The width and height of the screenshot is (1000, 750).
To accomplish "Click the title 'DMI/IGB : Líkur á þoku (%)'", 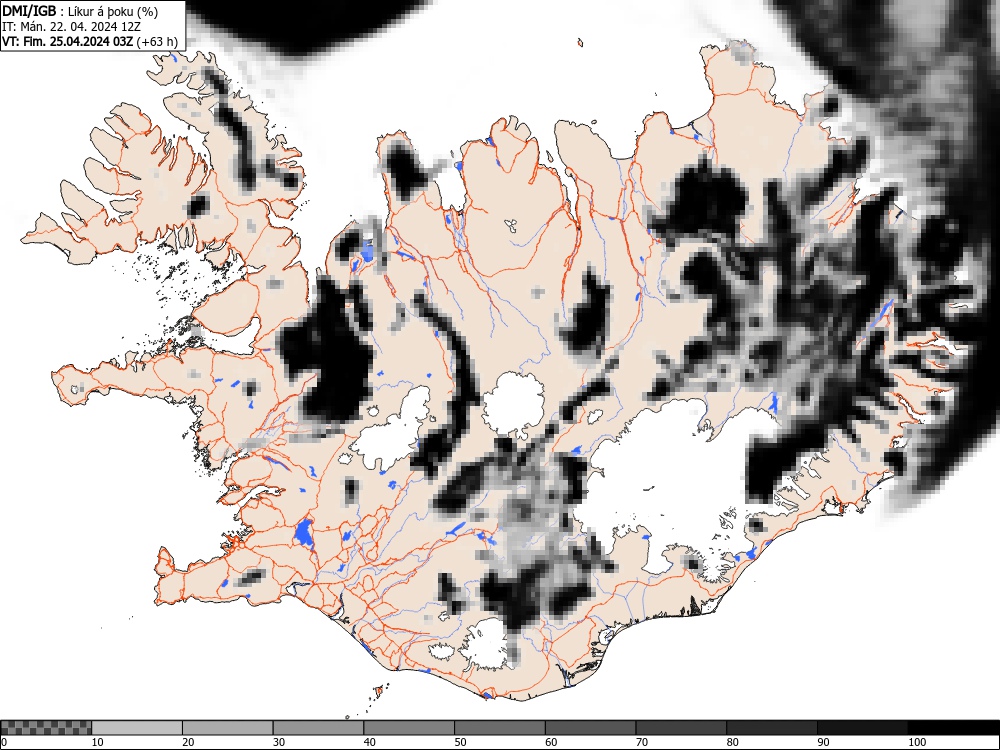I will 80,11.
